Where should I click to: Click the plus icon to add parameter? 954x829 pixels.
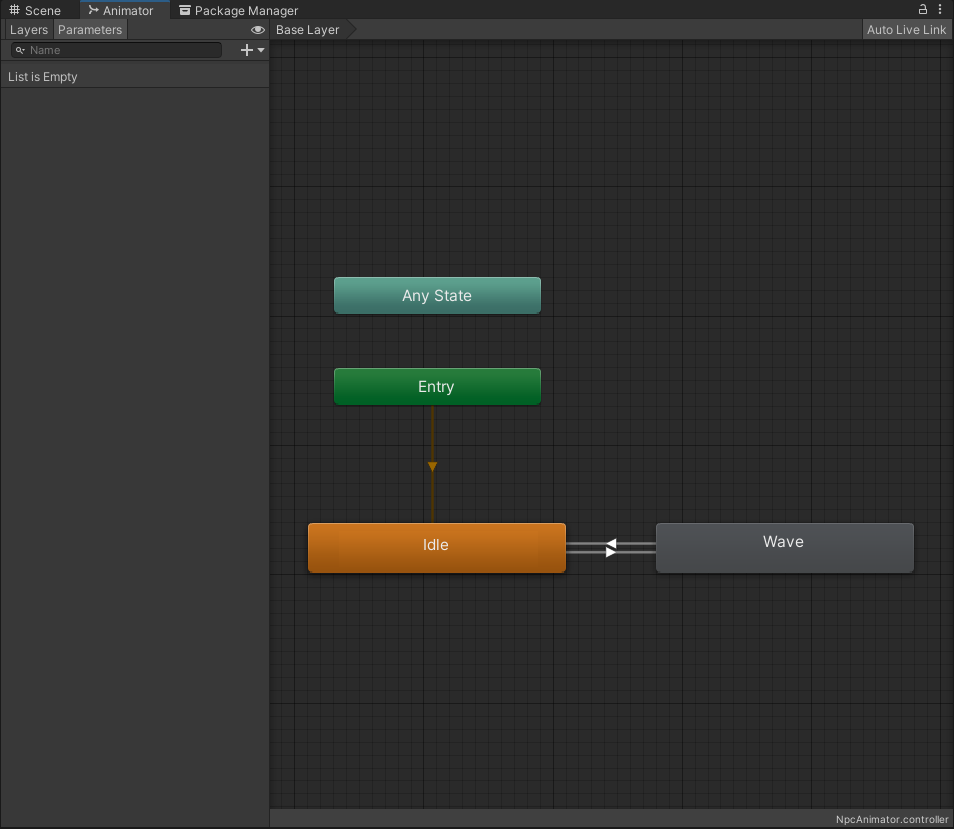[247, 50]
